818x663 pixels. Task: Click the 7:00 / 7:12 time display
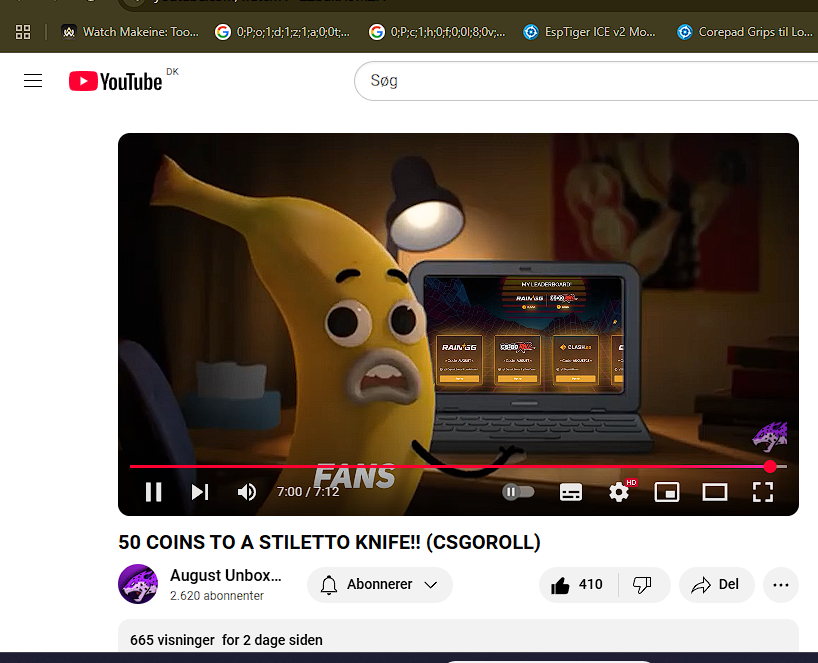(308, 491)
